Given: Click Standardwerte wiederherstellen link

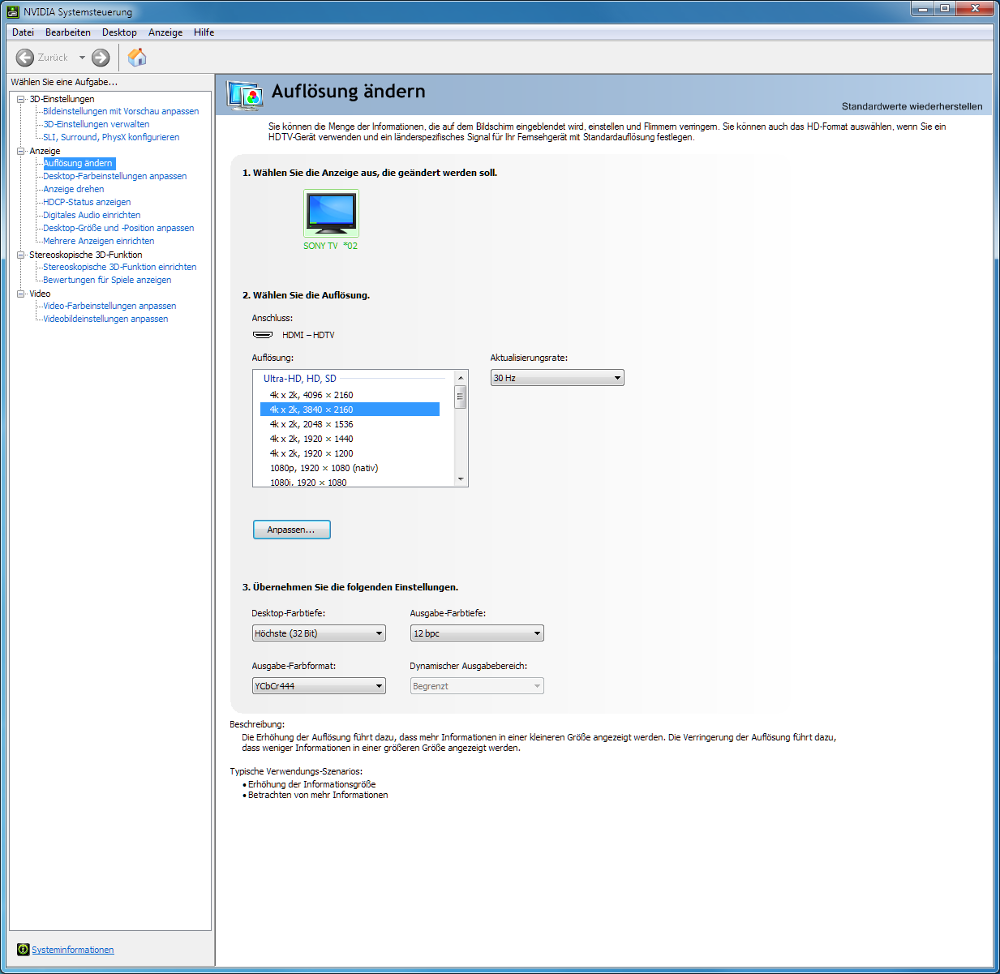Looking at the screenshot, I should 912,107.
